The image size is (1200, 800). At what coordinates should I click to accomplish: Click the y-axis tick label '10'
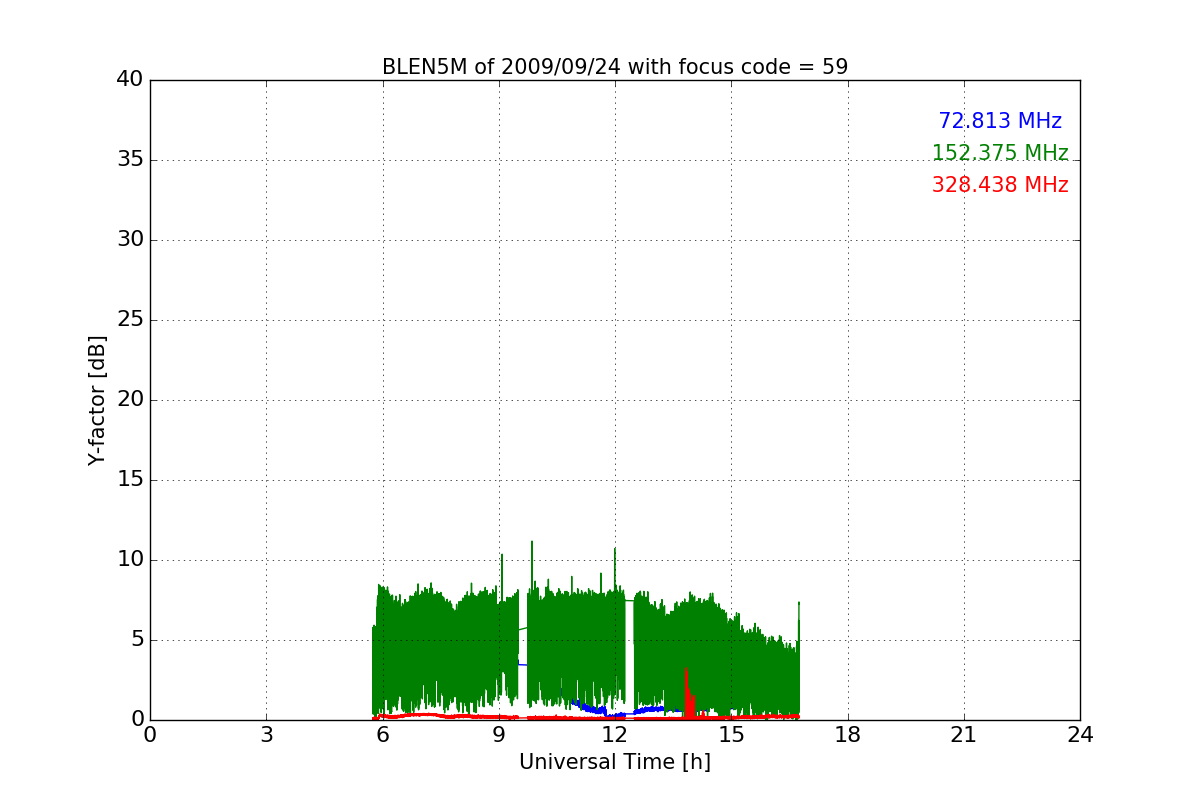tap(130, 560)
